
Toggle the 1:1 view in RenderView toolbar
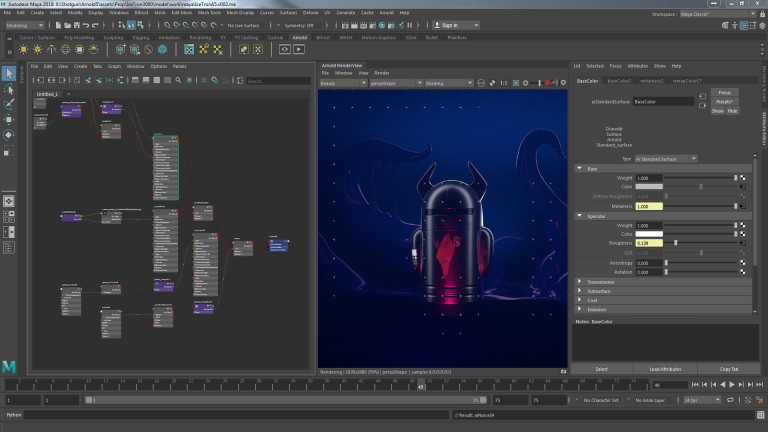(x=504, y=83)
